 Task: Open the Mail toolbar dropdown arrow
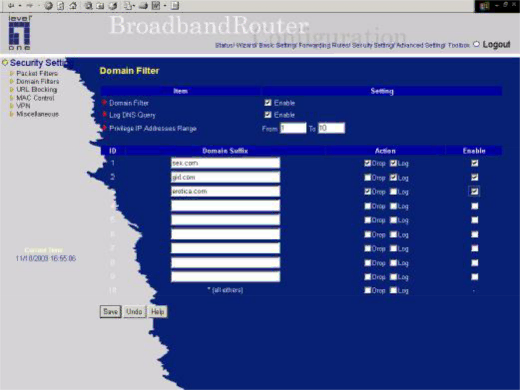pos(133,6)
